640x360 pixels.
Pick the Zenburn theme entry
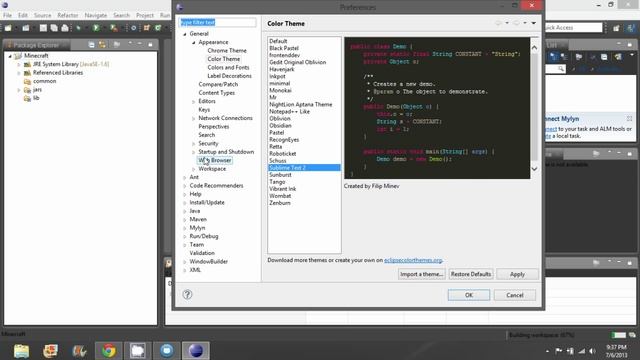pos(280,203)
